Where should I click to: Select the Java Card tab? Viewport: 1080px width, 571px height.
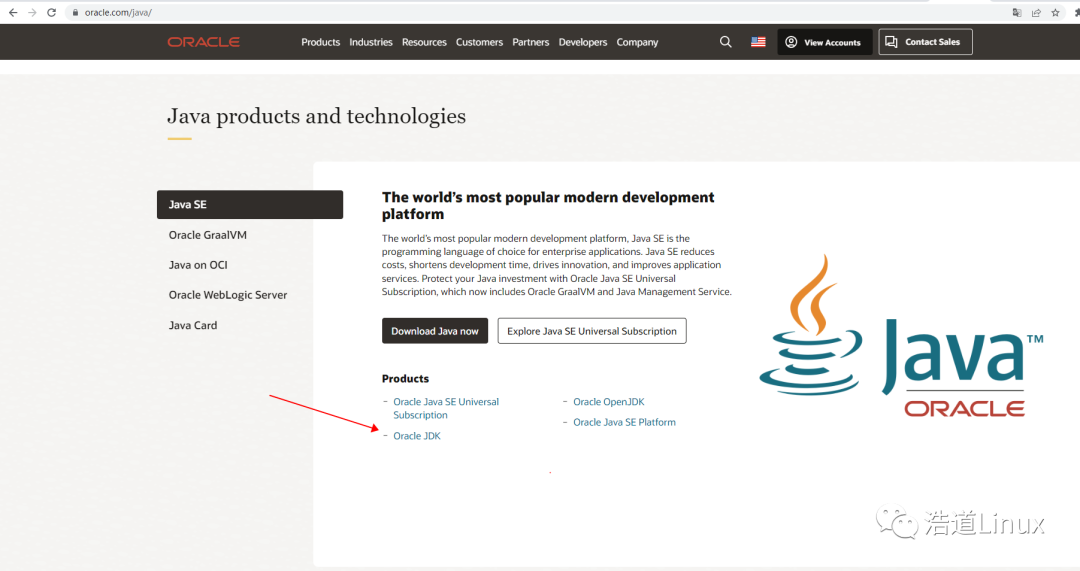click(x=193, y=325)
